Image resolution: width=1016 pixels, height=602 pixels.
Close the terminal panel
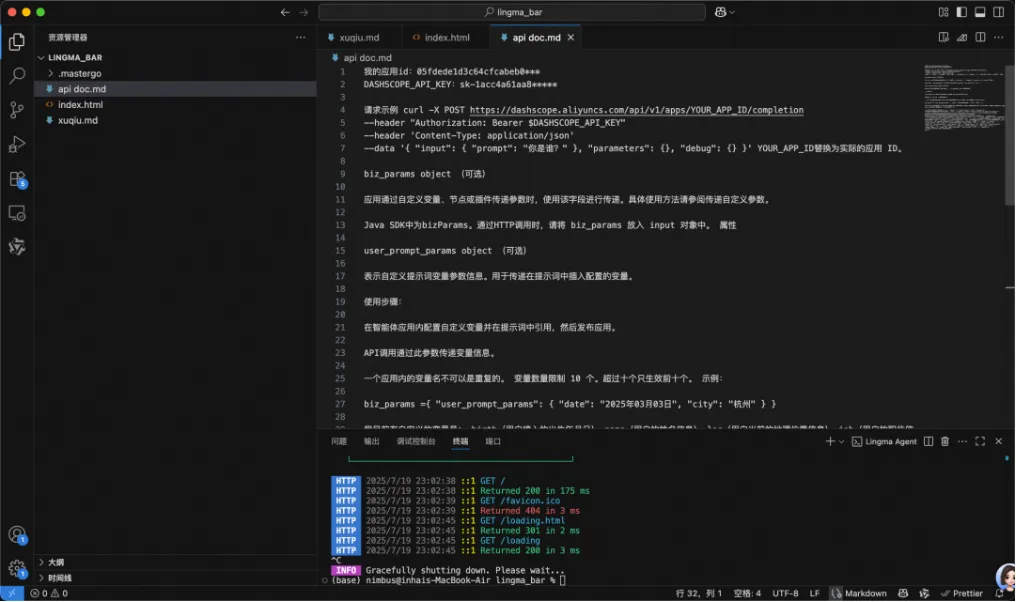999,441
